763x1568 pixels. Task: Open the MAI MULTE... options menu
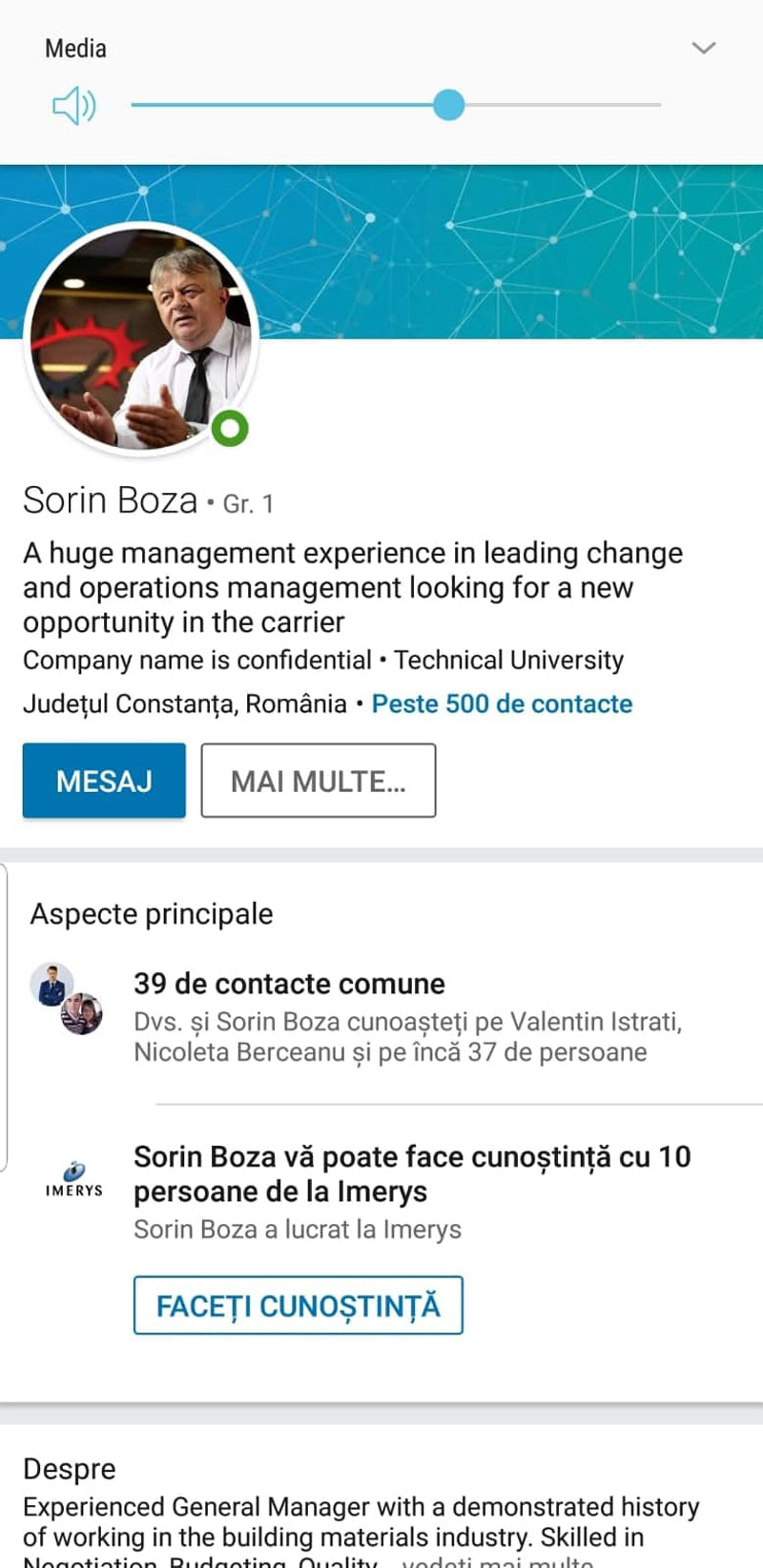click(318, 781)
